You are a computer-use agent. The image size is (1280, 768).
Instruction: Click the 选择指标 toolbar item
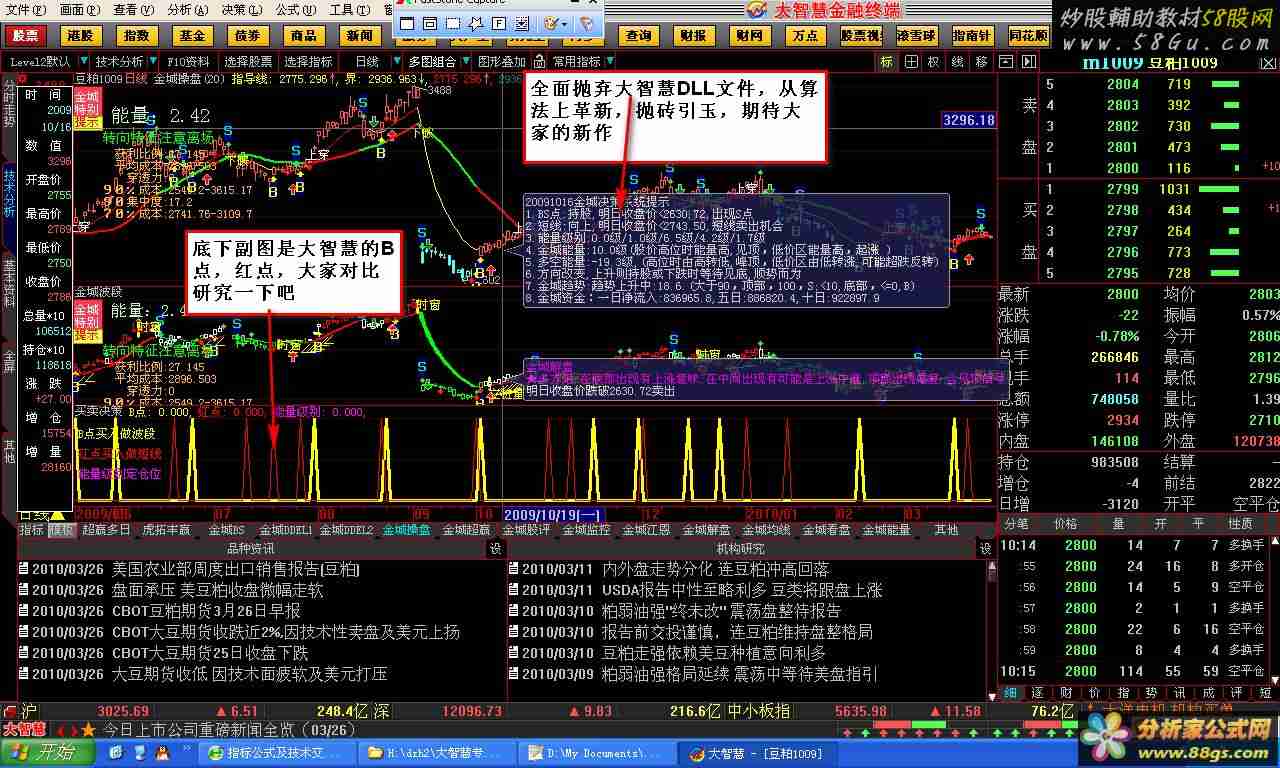[308, 61]
